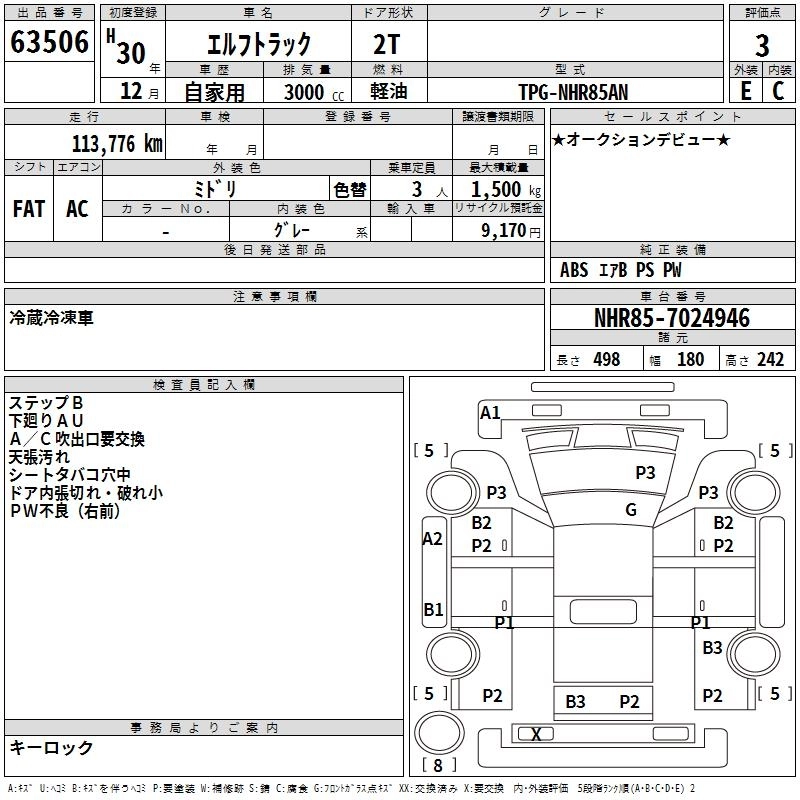Click the X mark on rear bumper lamp
Image resolution: width=800 pixels, height=800 pixels.
coord(536,734)
